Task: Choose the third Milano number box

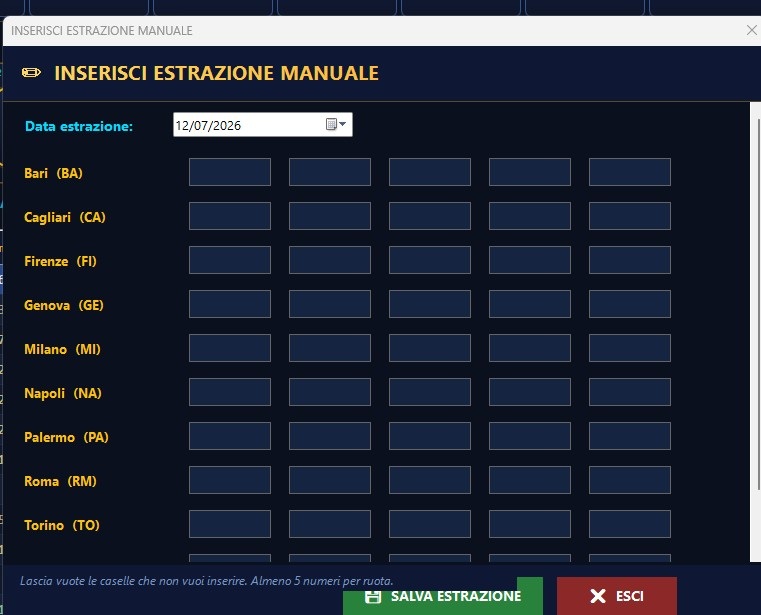Action: click(x=430, y=348)
